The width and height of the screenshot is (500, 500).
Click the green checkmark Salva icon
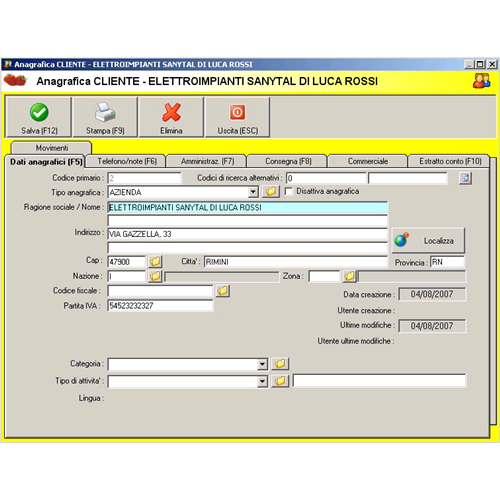[39, 112]
